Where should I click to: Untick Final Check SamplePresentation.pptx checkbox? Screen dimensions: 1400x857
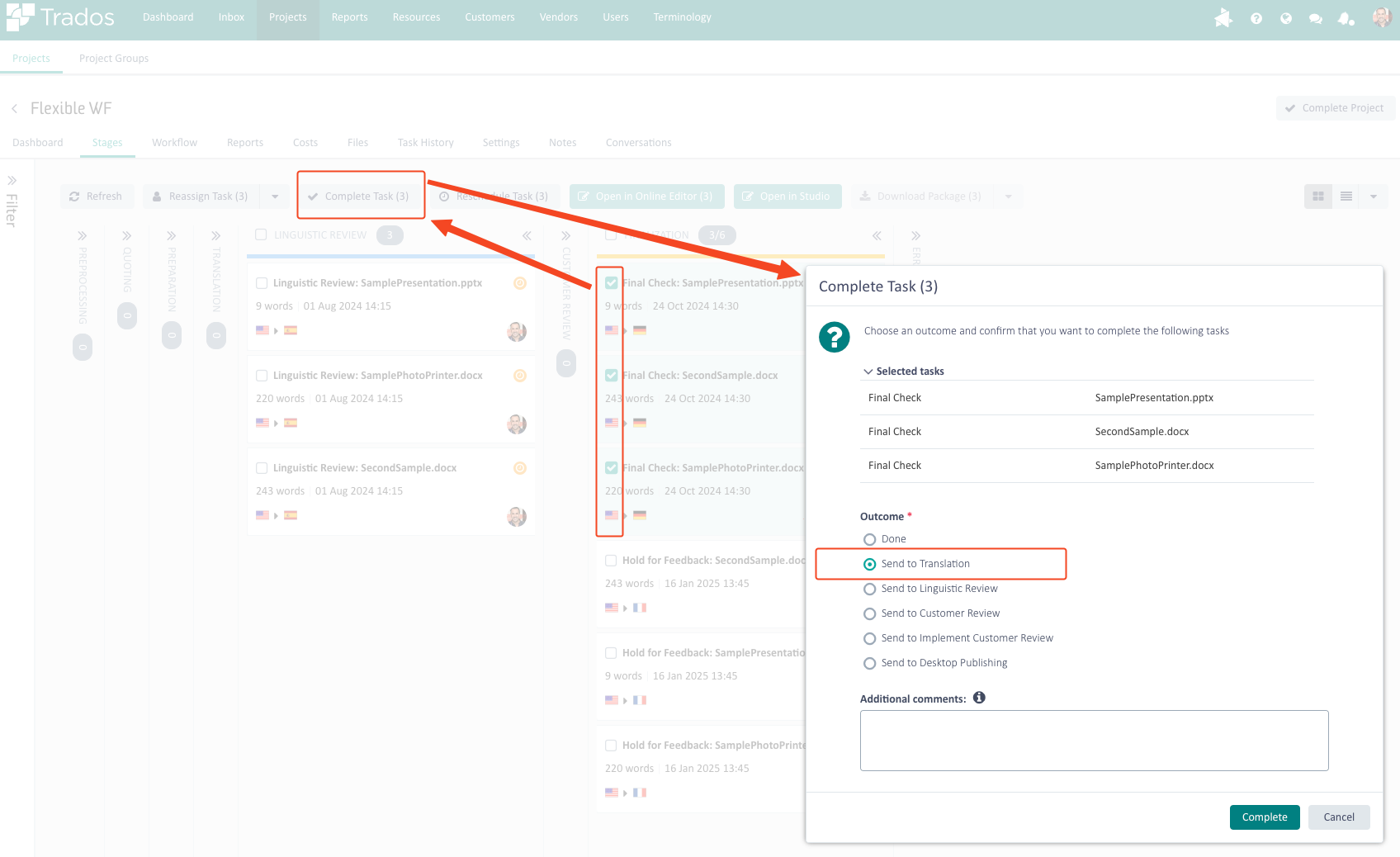(611, 283)
